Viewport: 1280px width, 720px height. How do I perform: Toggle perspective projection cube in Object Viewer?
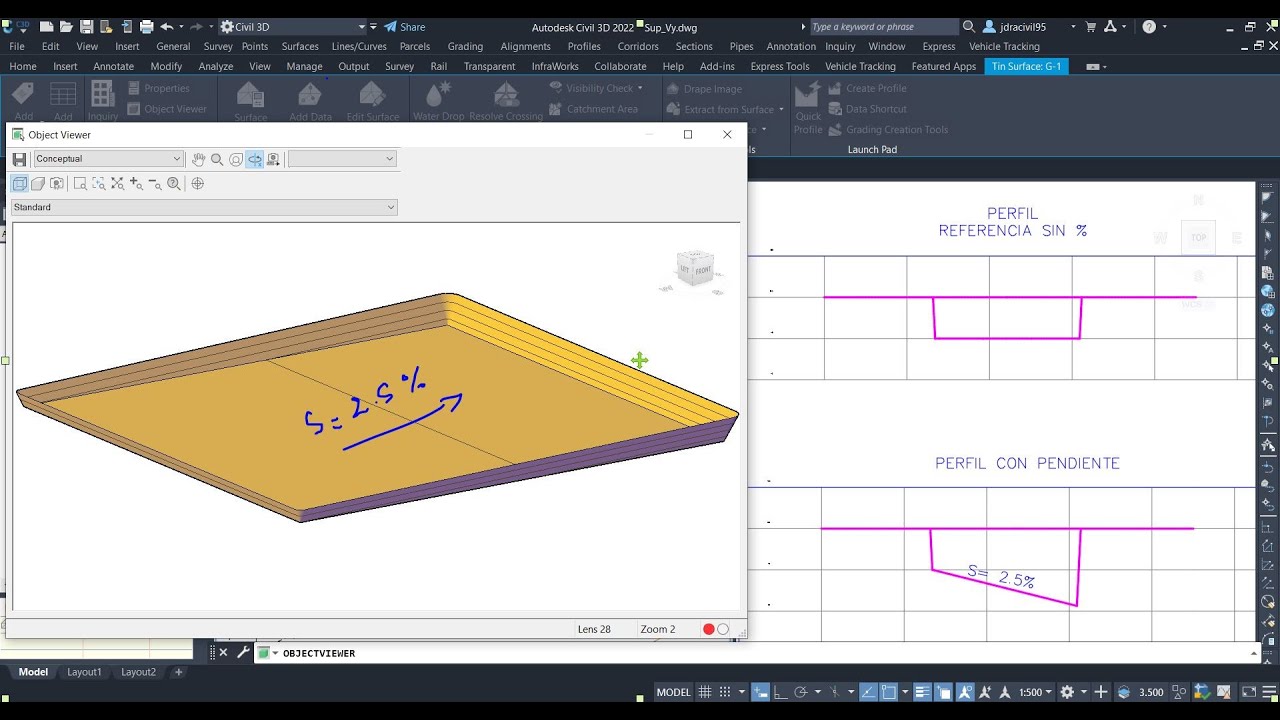pyautogui.click(x=38, y=184)
